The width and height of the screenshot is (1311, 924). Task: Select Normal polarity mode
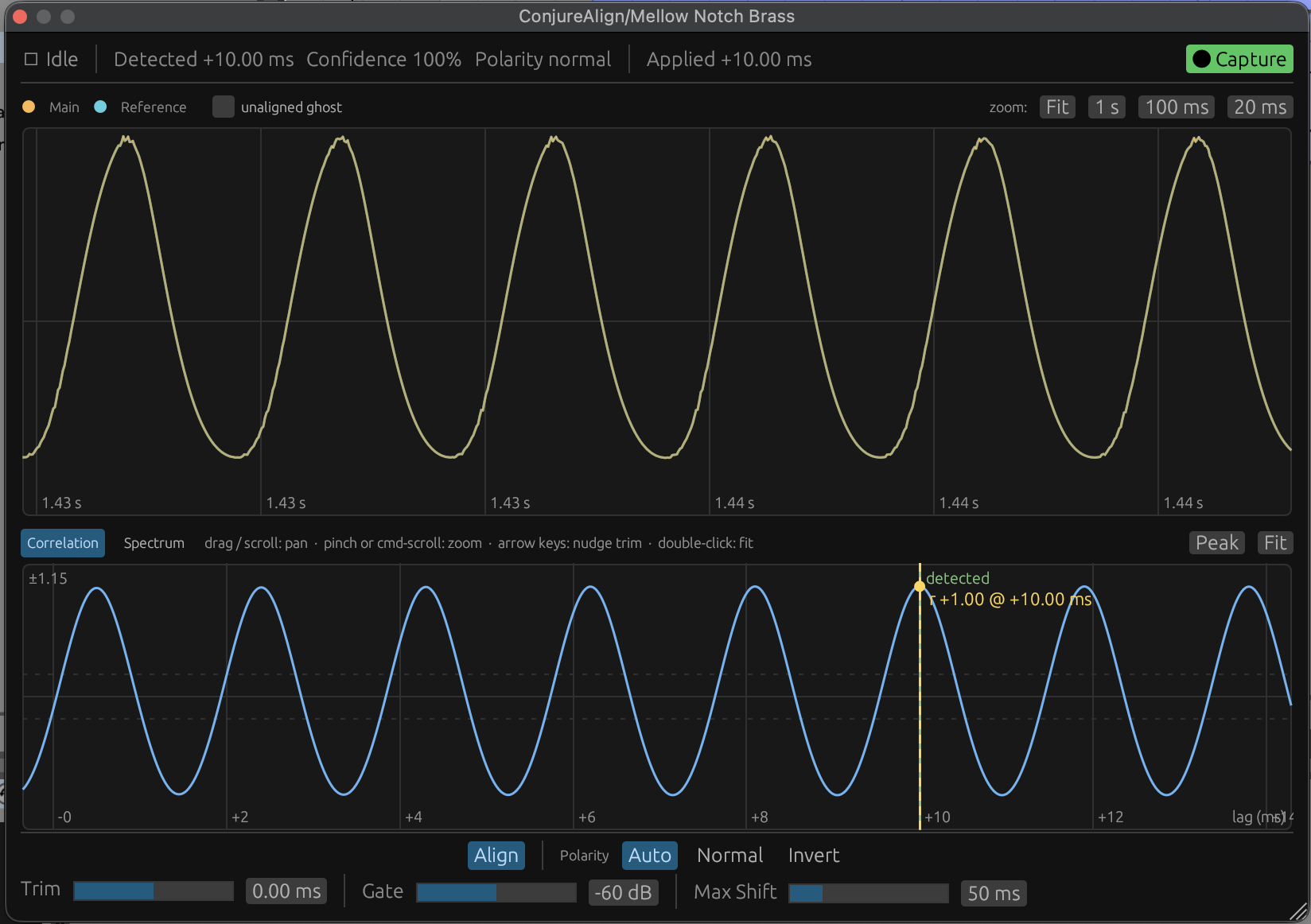[729, 855]
